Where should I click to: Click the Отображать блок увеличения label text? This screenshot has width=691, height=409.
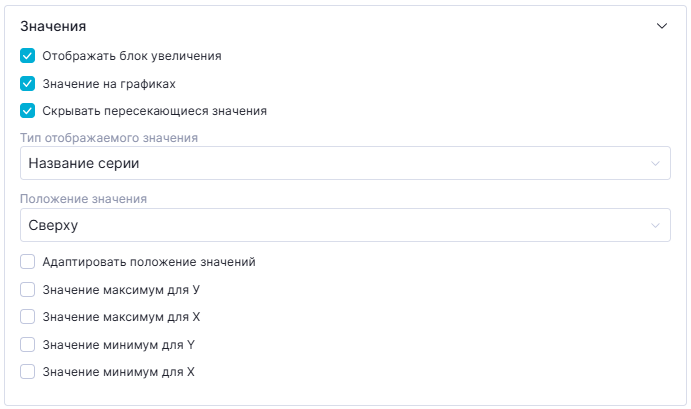(132, 56)
